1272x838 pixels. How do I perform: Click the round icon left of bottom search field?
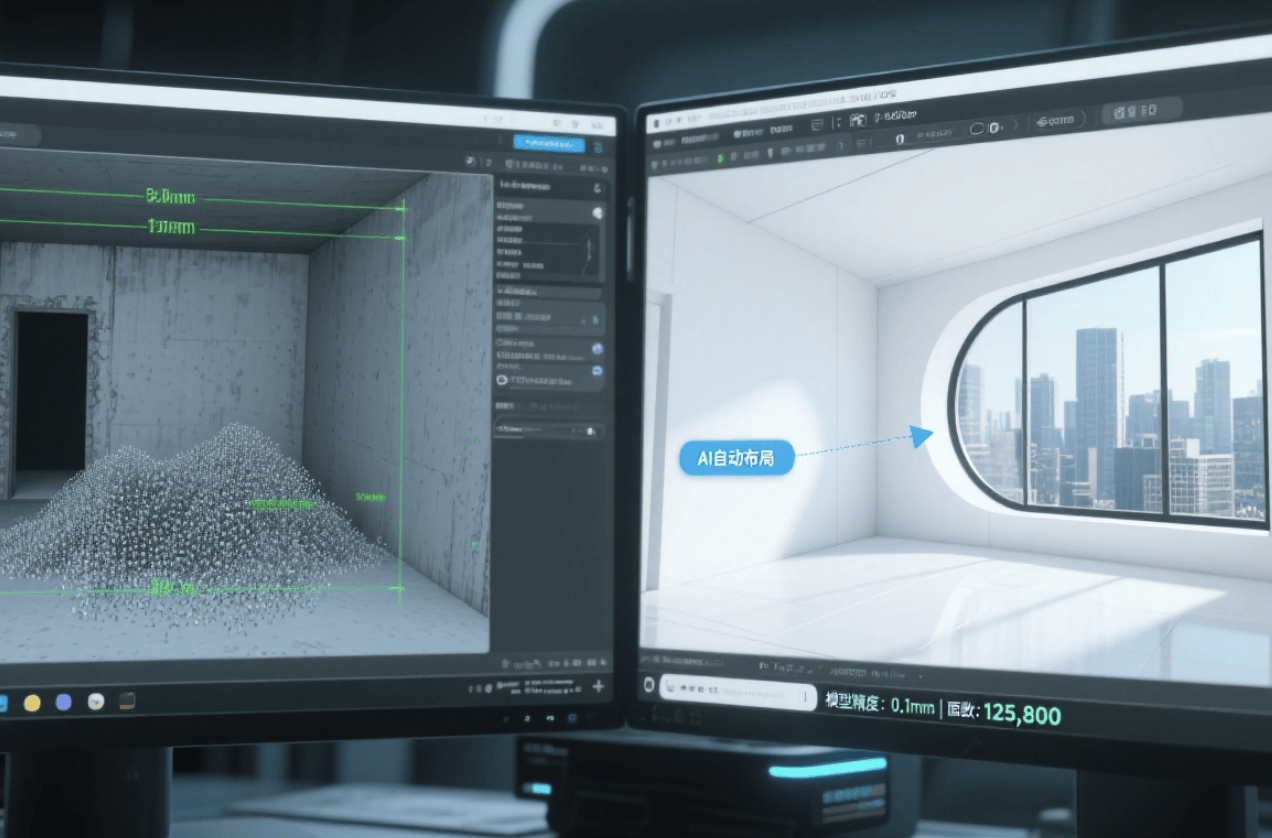[x=649, y=685]
